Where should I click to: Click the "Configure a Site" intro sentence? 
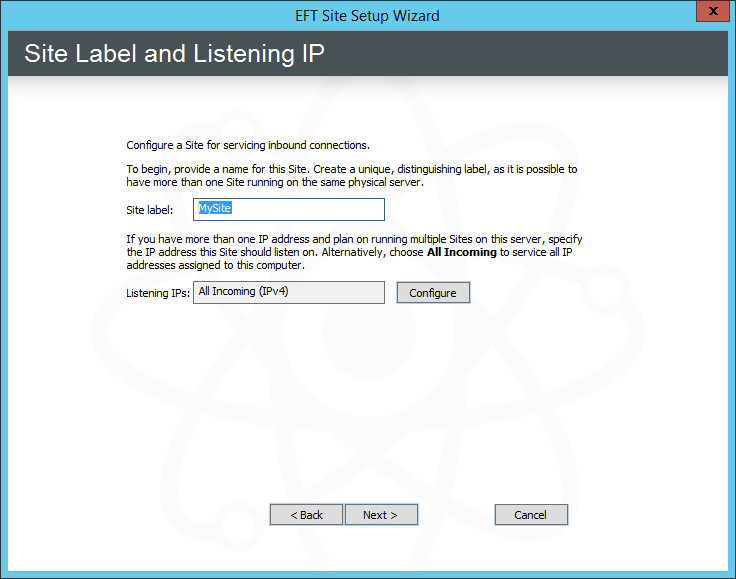click(x=248, y=145)
